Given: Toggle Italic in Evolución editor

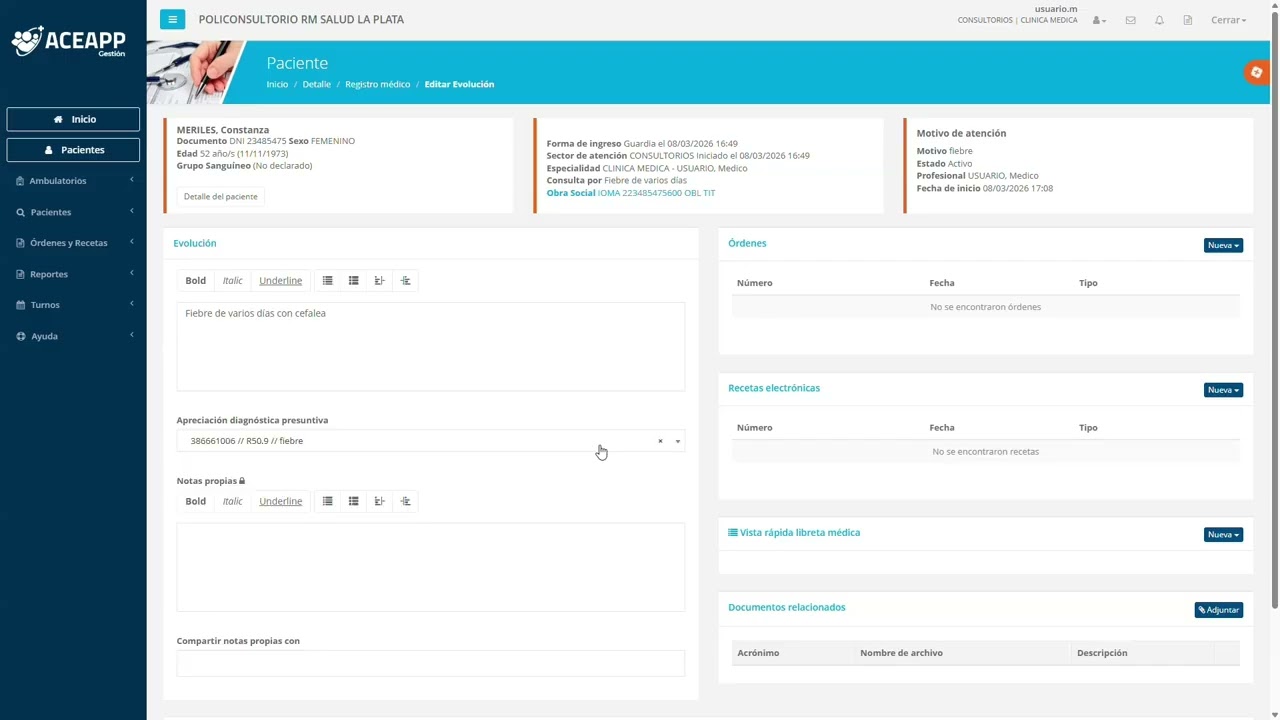Looking at the screenshot, I should tap(233, 281).
